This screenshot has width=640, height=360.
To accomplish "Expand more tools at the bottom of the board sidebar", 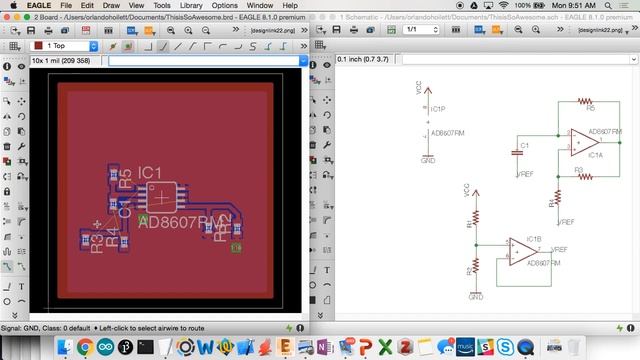I will point(15,315).
